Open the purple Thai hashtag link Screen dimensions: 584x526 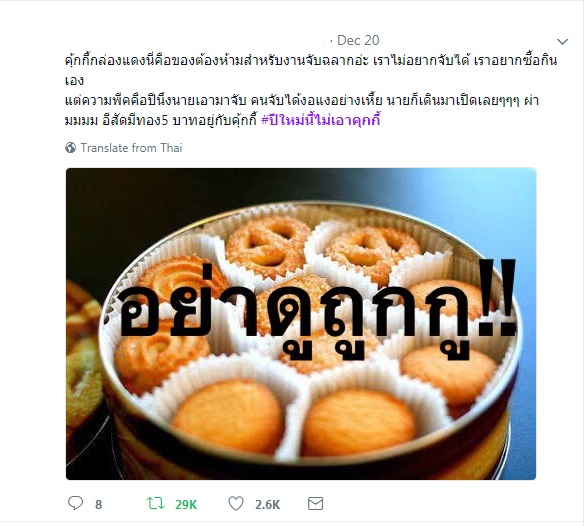pyautogui.click(x=321, y=120)
